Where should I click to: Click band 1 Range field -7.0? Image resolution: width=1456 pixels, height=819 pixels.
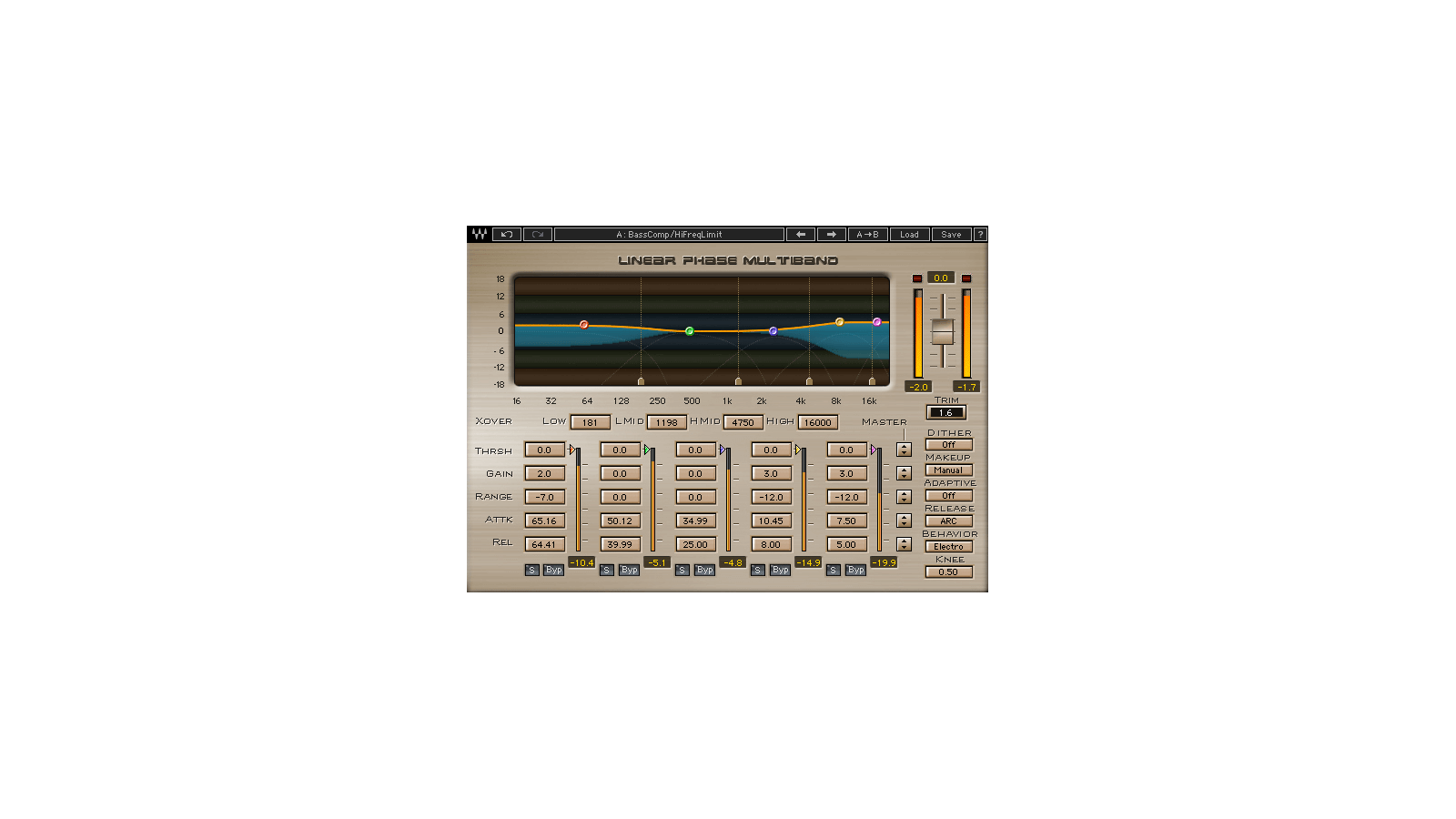click(545, 497)
